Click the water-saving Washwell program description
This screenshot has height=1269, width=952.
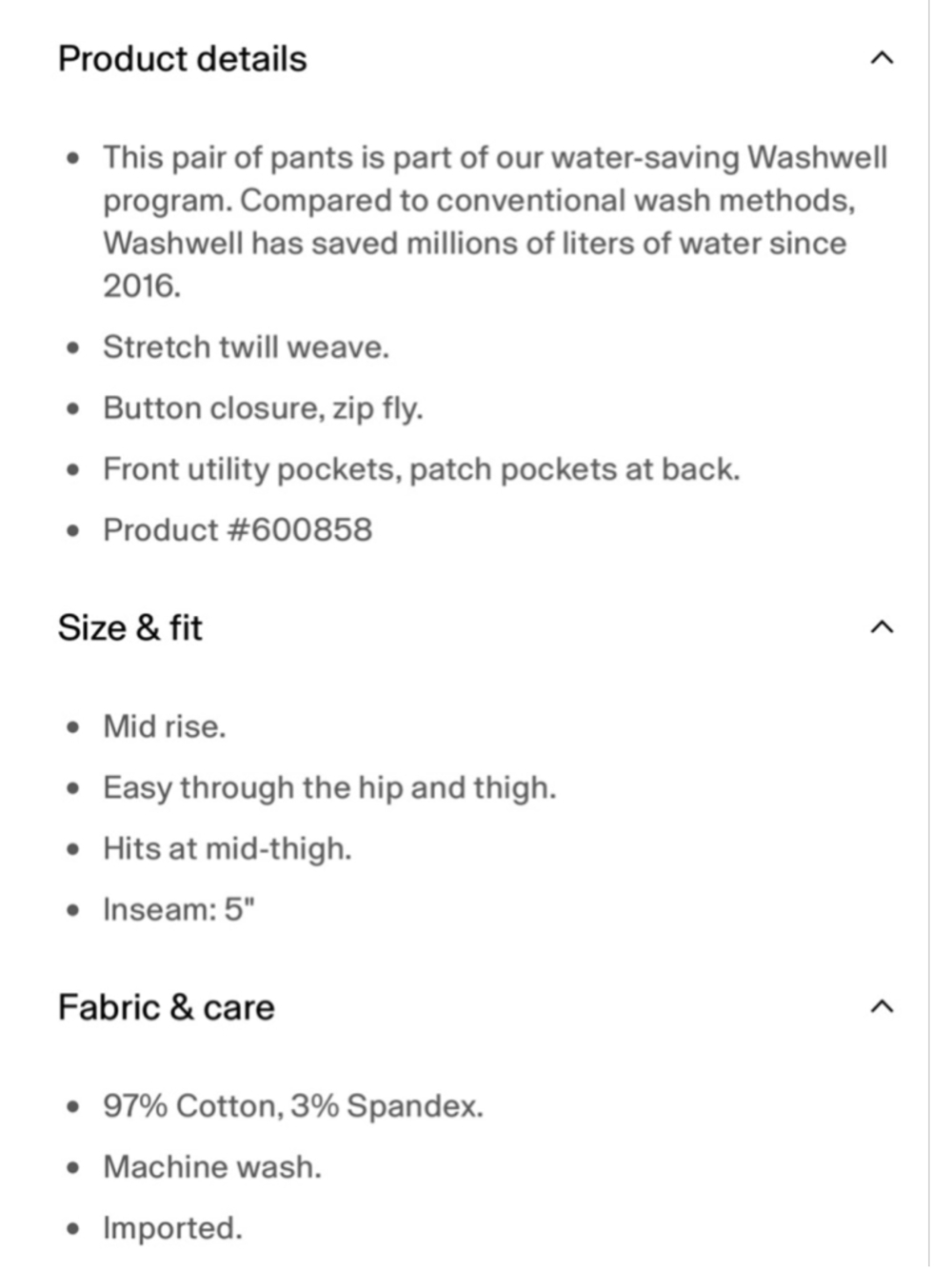(495, 221)
